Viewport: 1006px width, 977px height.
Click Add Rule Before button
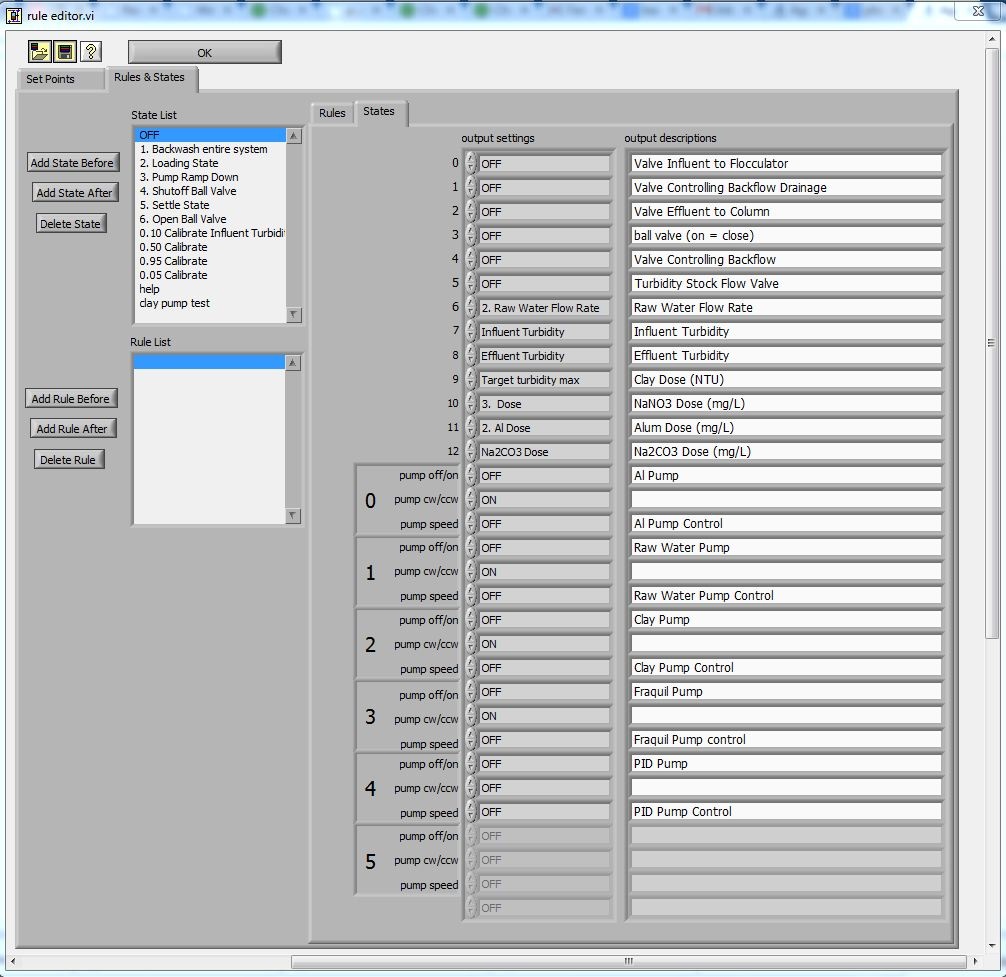click(71, 398)
